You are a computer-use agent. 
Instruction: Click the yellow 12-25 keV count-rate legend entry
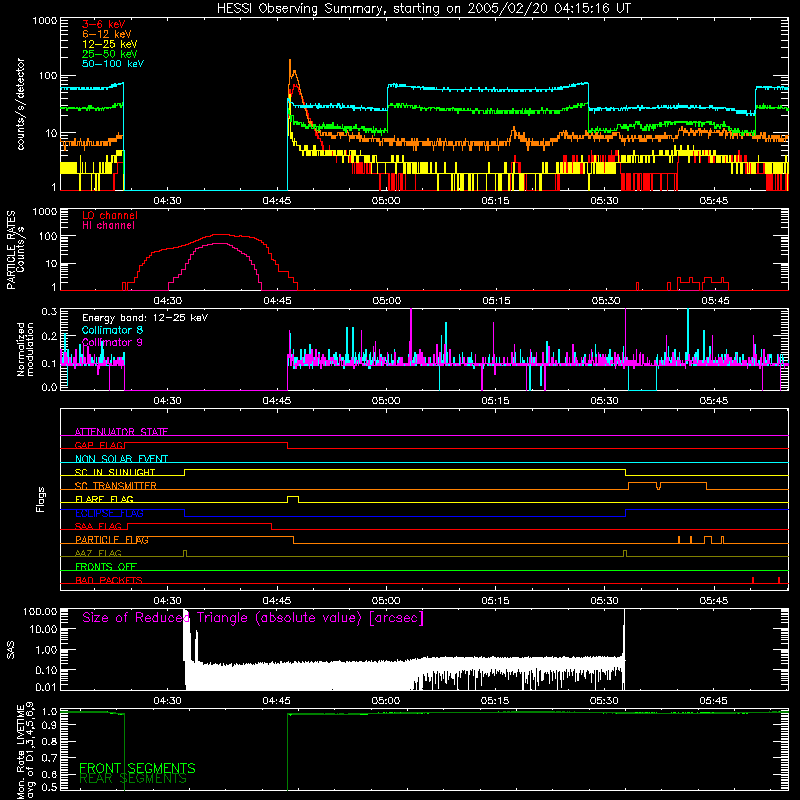[110, 44]
